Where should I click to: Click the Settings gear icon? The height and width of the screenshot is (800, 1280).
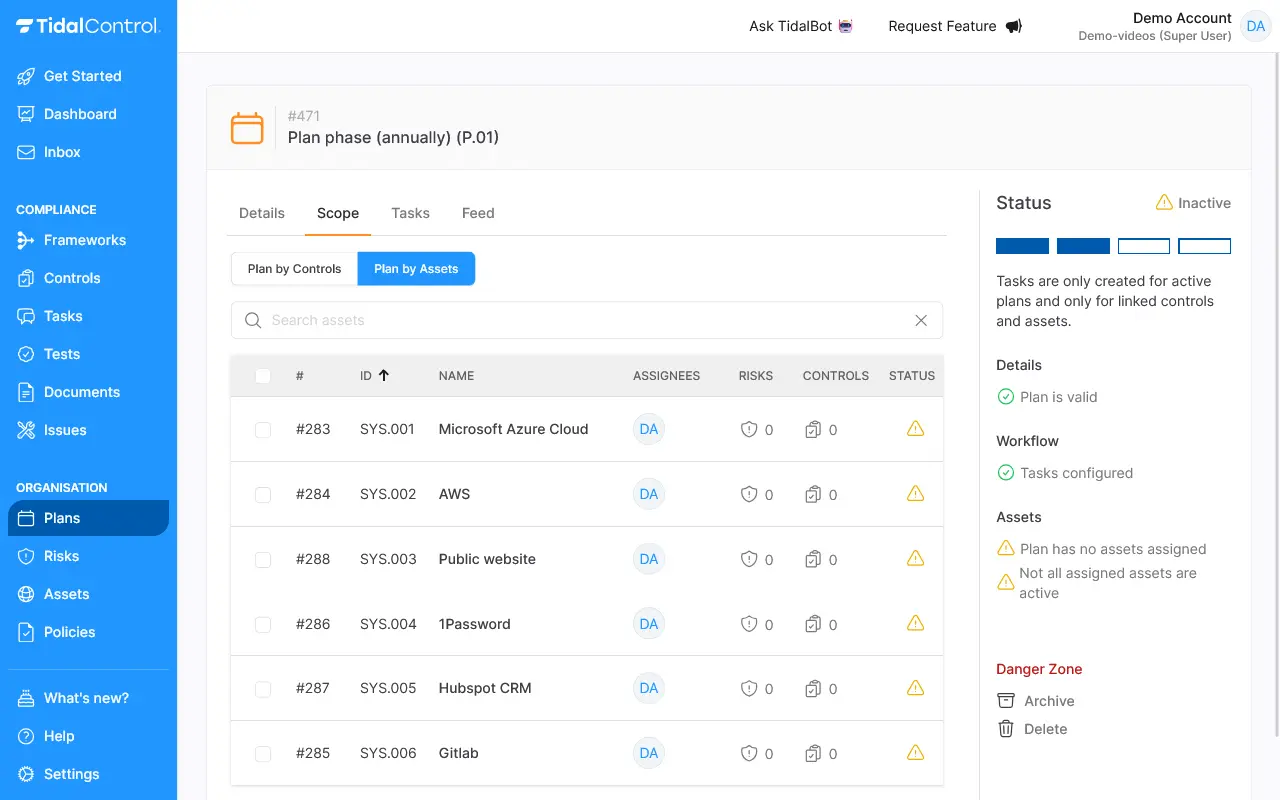(x=26, y=774)
